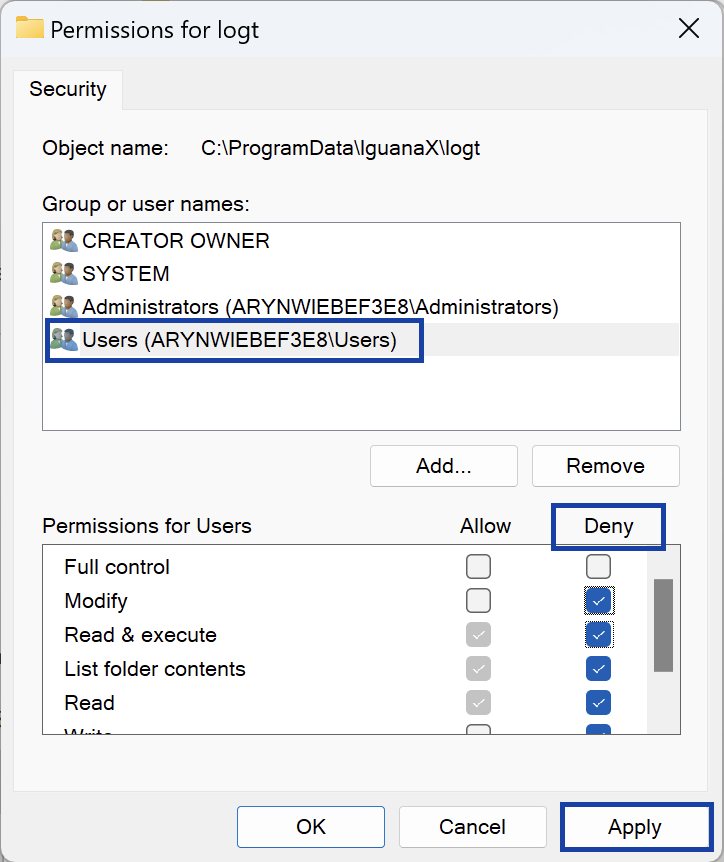Select the Administrators group entry
724x862 pixels.
point(319,307)
